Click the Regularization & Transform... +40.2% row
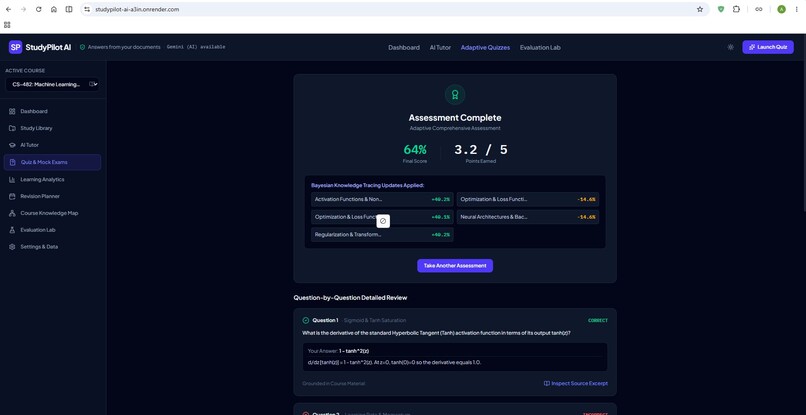The width and height of the screenshot is (806, 415). point(382,234)
